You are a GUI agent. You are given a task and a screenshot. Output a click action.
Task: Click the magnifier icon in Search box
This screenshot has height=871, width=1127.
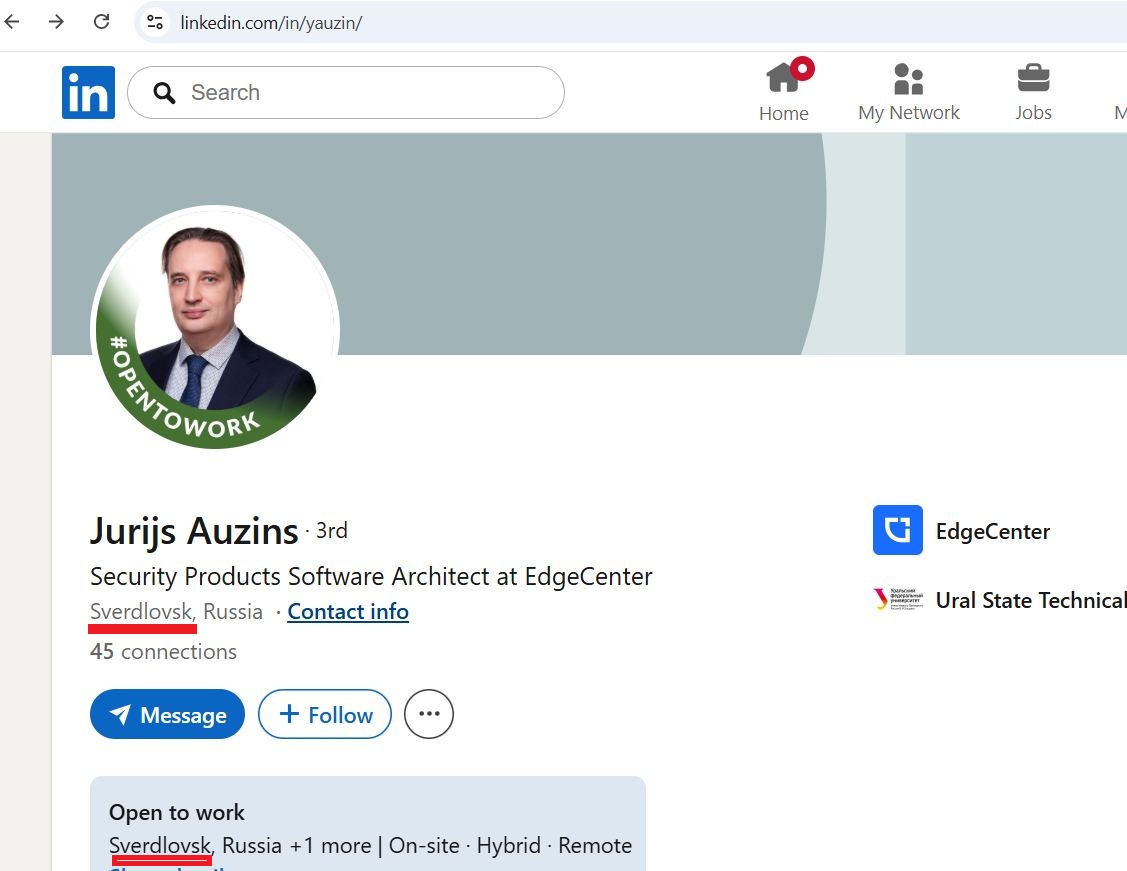click(164, 93)
